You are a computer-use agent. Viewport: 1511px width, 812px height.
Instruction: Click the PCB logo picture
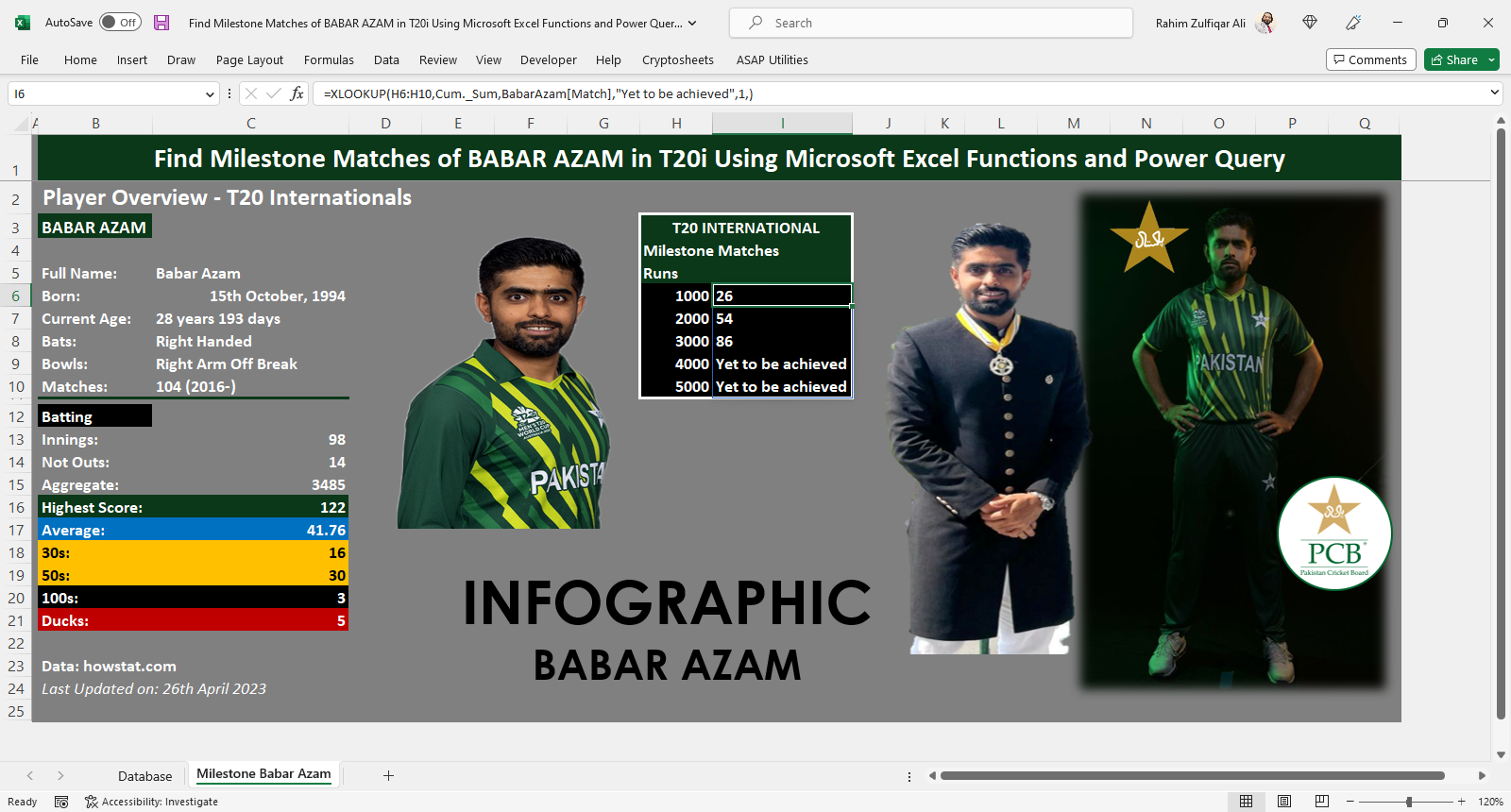point(1334,533)
